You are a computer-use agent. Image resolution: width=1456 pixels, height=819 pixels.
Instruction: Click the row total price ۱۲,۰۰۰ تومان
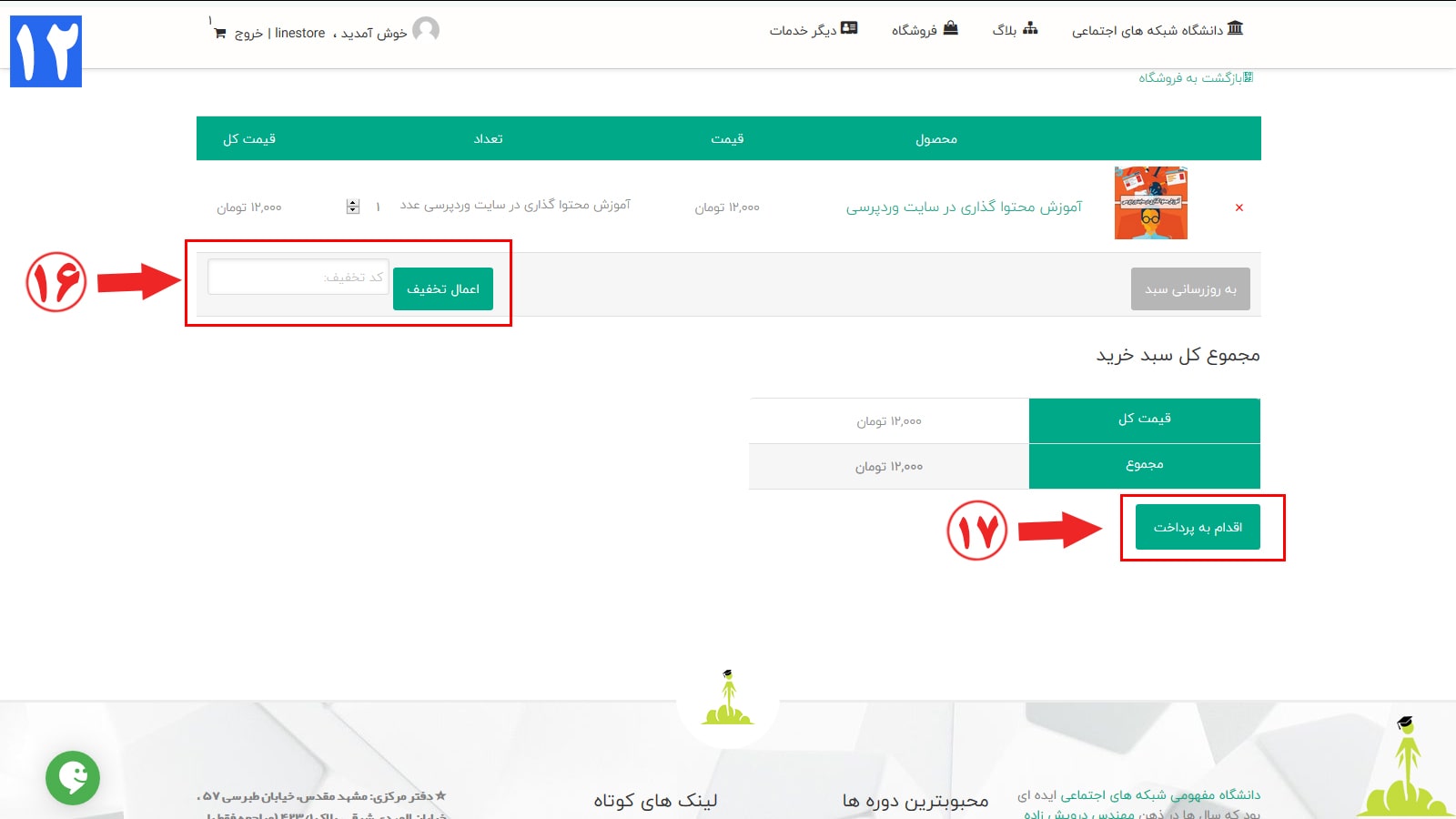[x=249, y=207]
